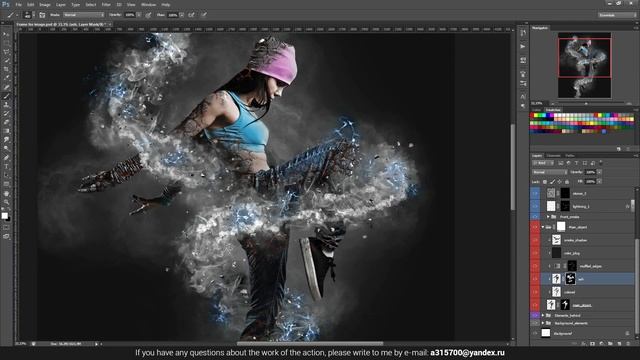Select the Zoom tool
Viewport: 640px width, 360px height.
(6, 202)
